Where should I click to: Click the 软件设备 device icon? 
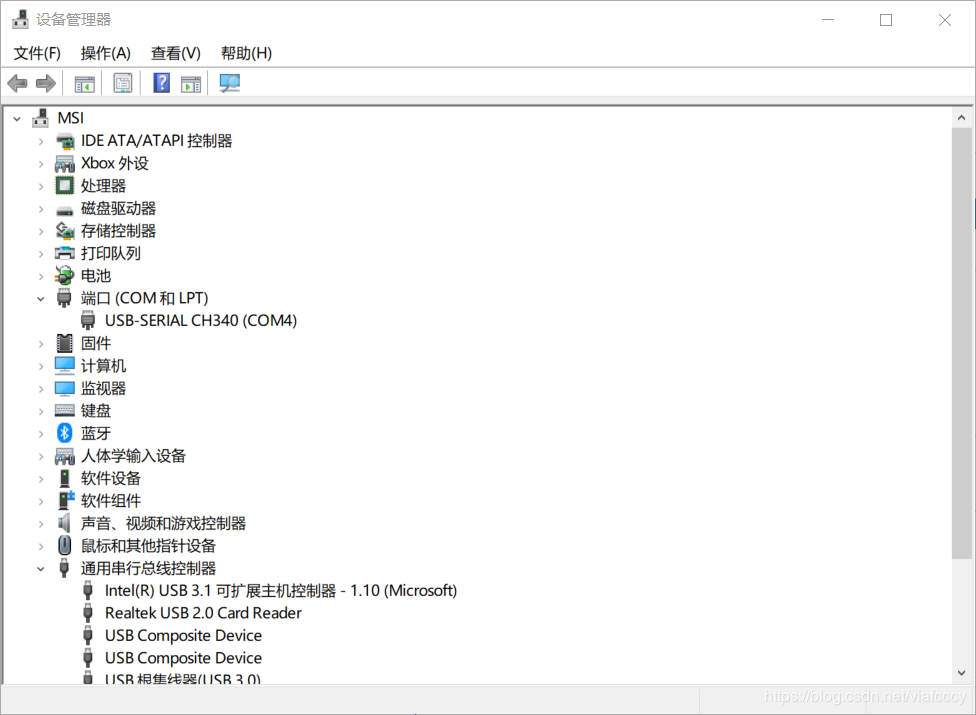click(x=65, y=478)
